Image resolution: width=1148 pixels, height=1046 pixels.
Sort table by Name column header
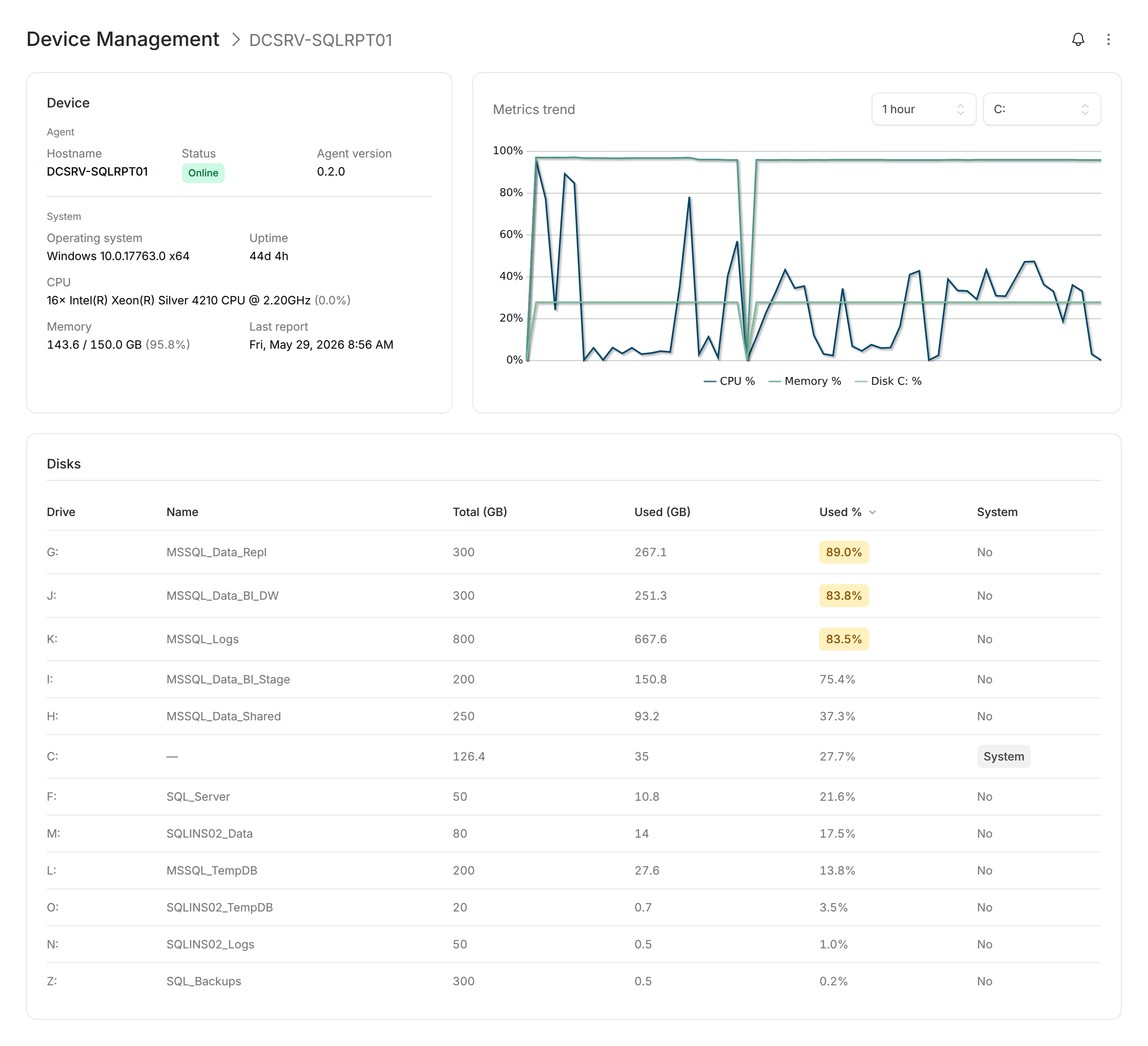click(x=182, y=512)
